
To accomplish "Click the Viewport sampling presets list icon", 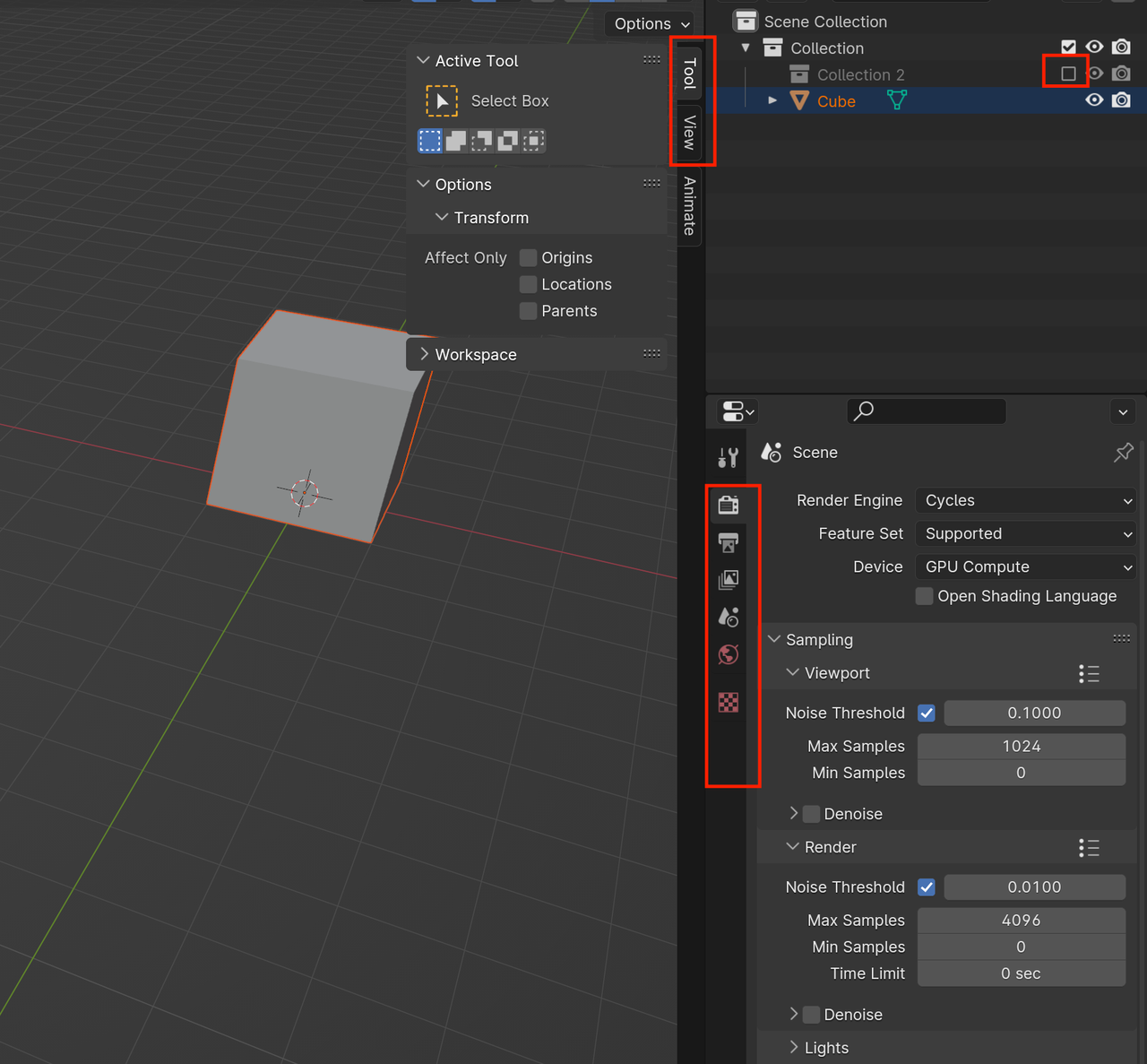I will [1089, 674].
